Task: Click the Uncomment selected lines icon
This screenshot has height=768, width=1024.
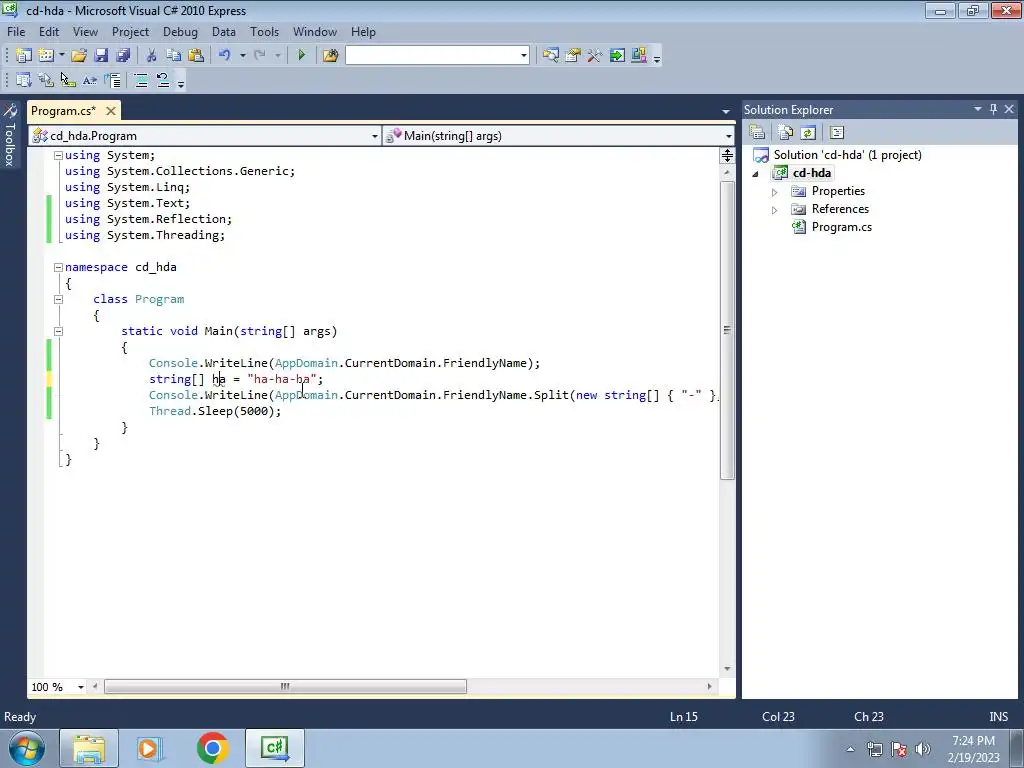Action: [163, 80]
